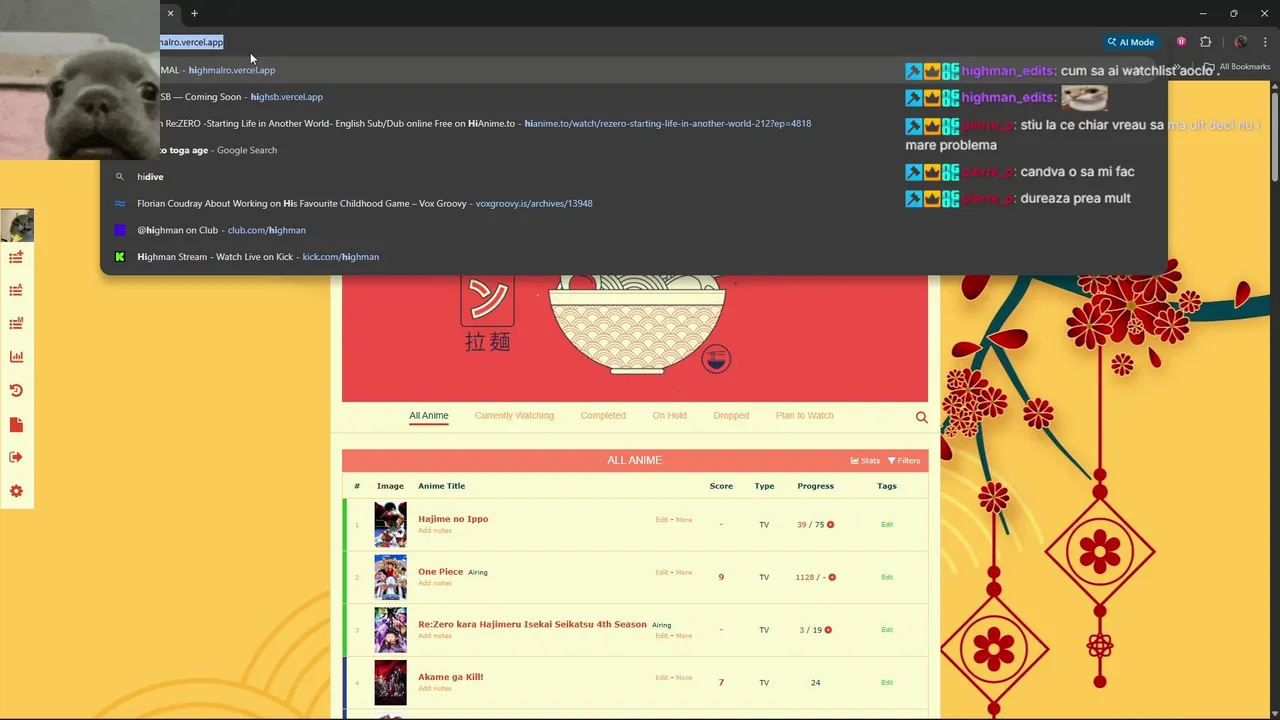Click Hajime no Ippo cover thumbnail

point(390,524)
